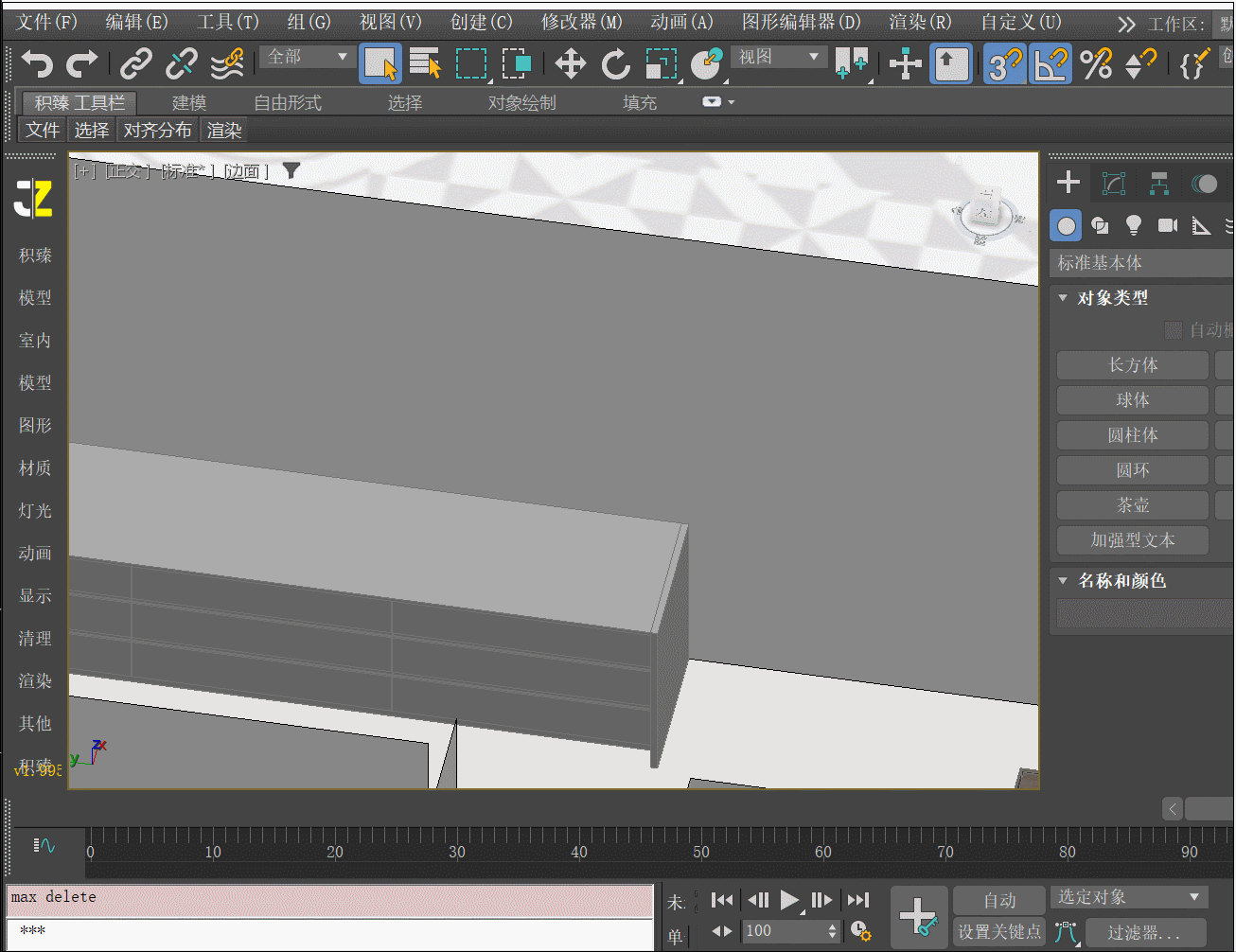Viewport: 1236px width, 952px height.
Task: Open the [+] viewport general menu
Action: click(x=85, y=171)
